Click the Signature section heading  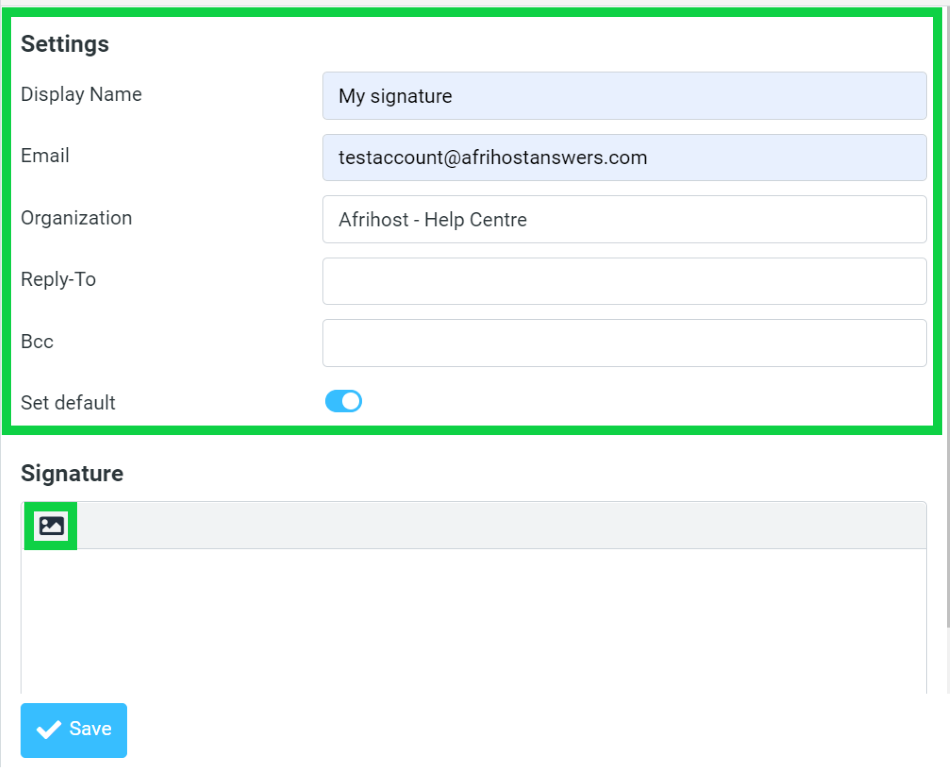point(72,474)
